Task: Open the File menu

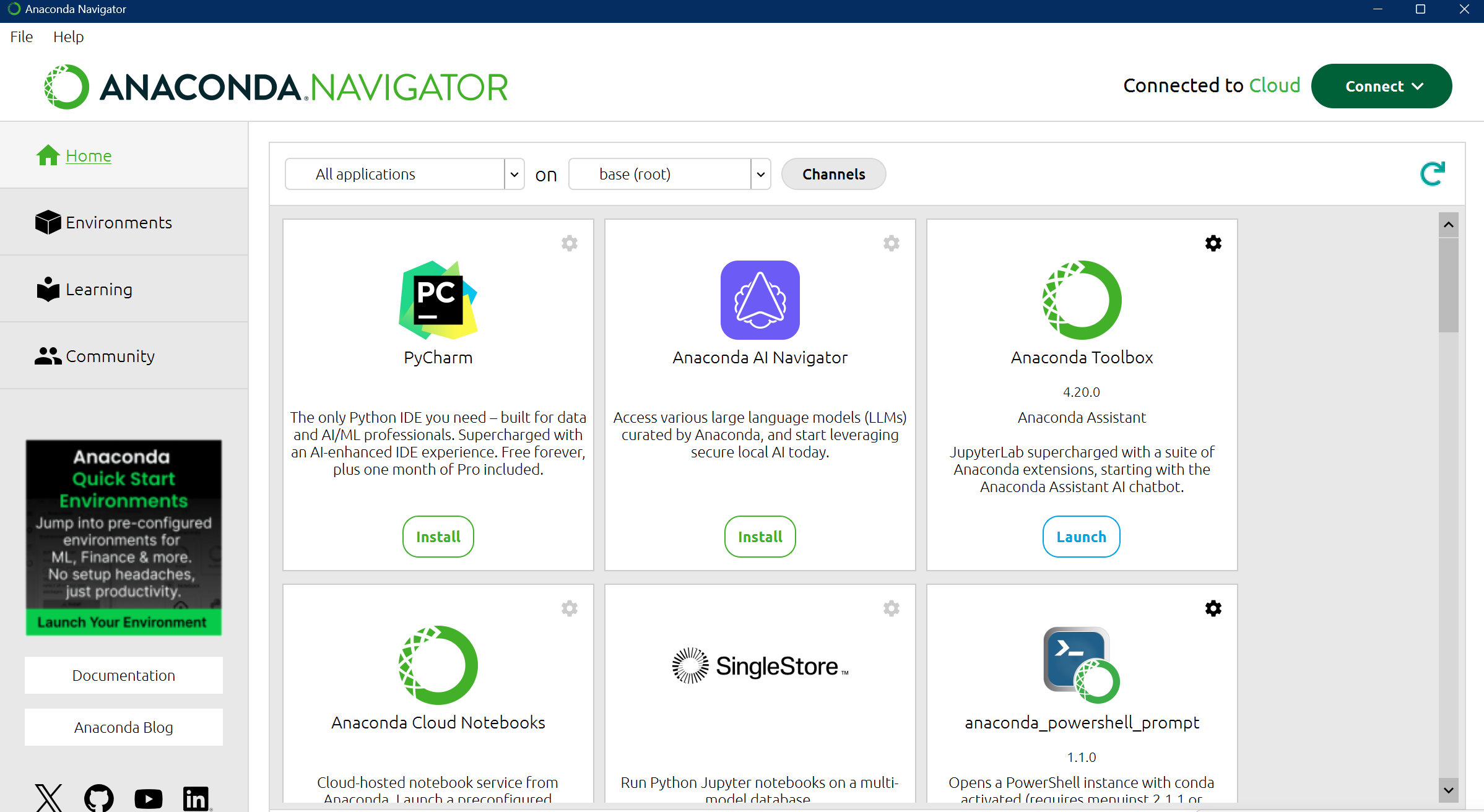Action: pyautogui.click(x=22, y=37)
